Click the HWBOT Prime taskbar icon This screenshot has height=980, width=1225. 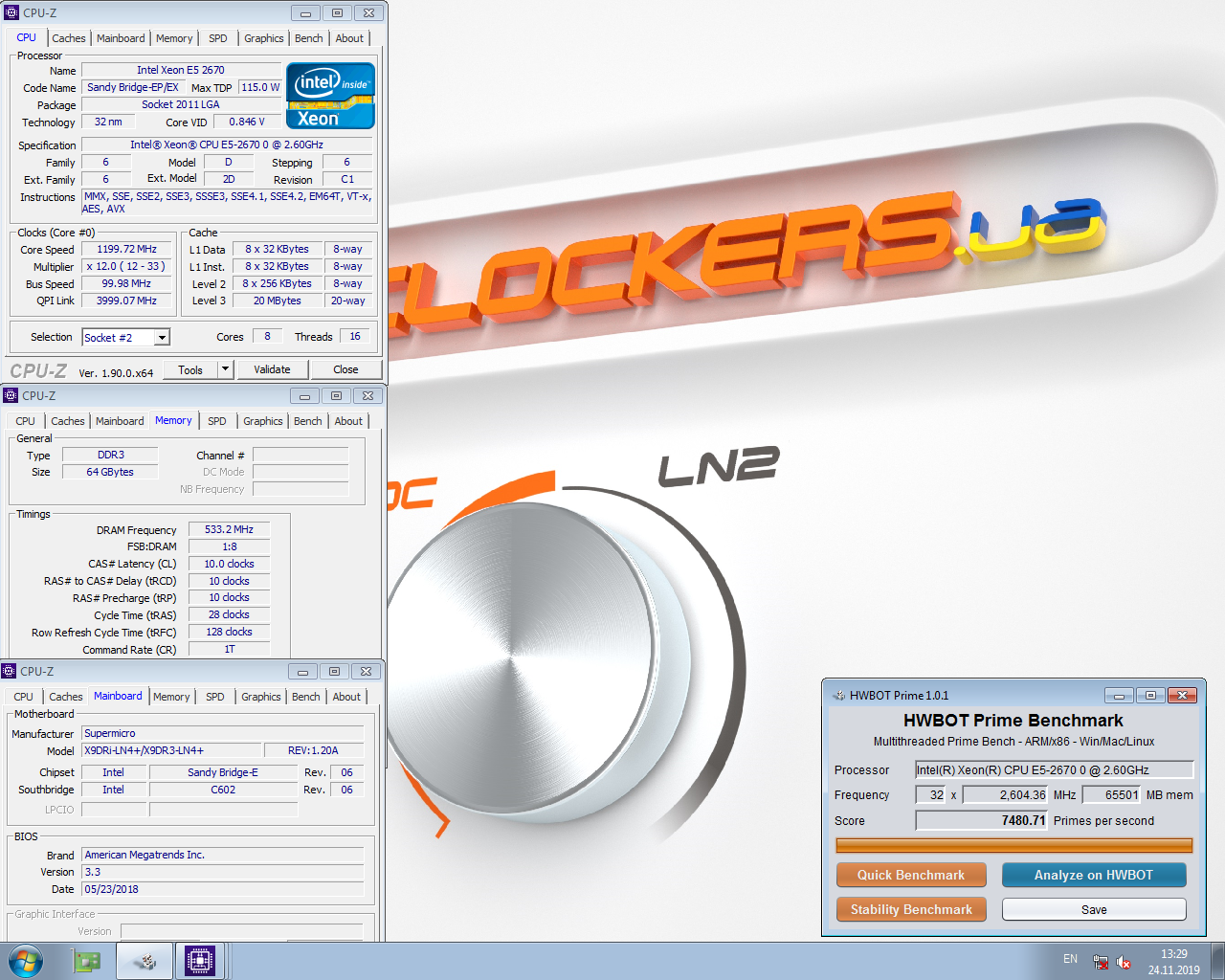pos(145,961)
